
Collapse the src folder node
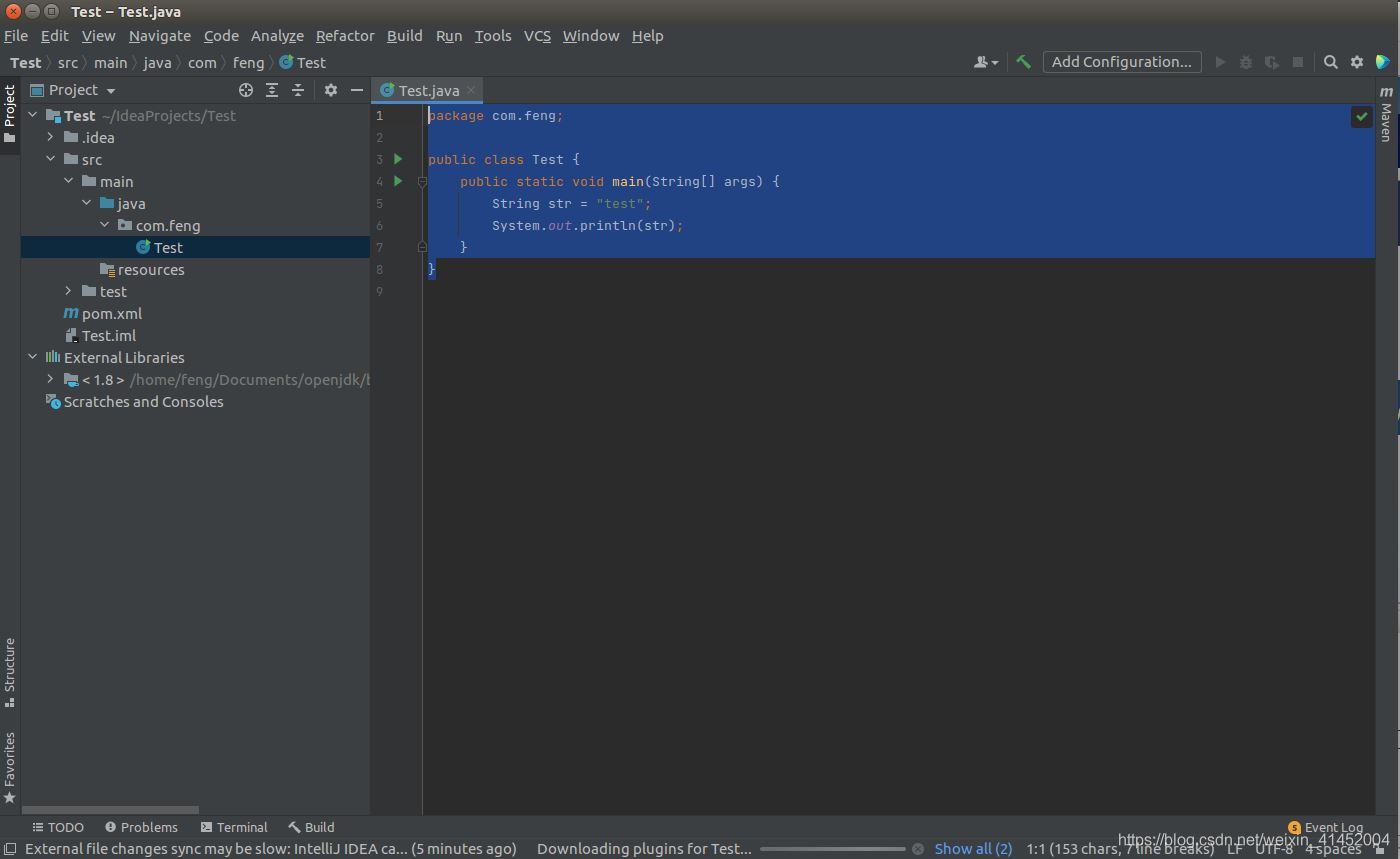(51, 159)
